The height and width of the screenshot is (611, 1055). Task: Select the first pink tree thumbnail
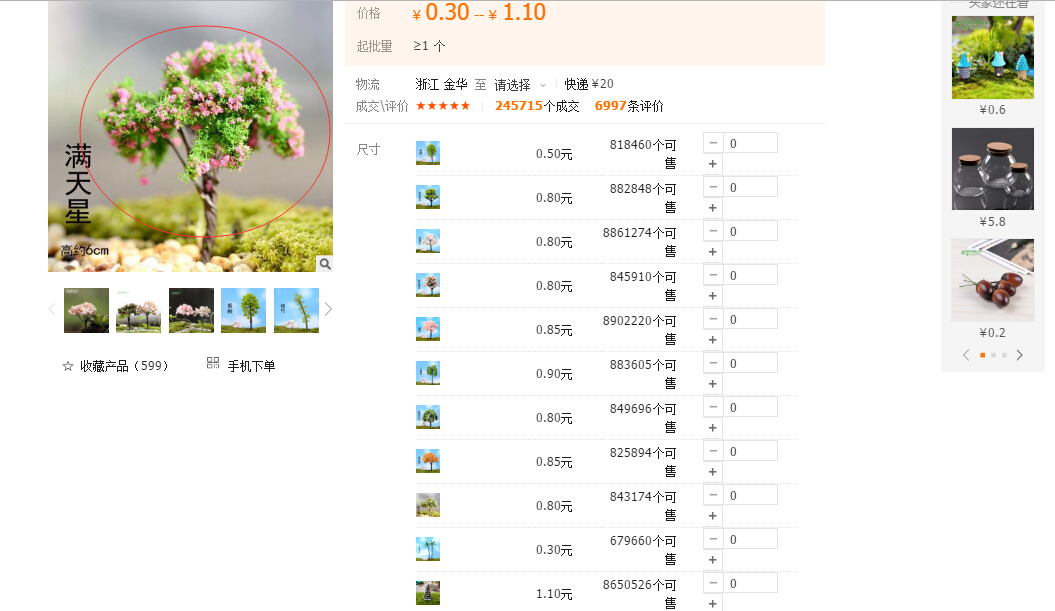tap(86, 310)
